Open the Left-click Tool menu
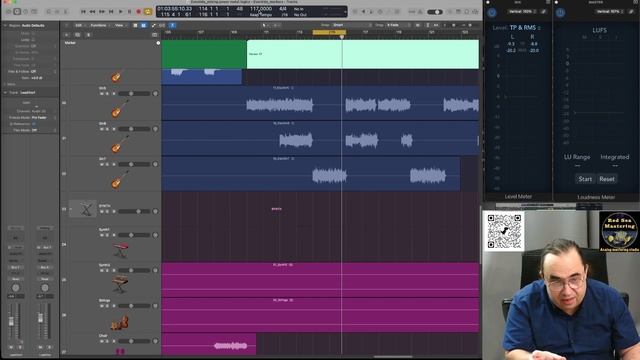This screenshot has width=640, height=360. 265,25
